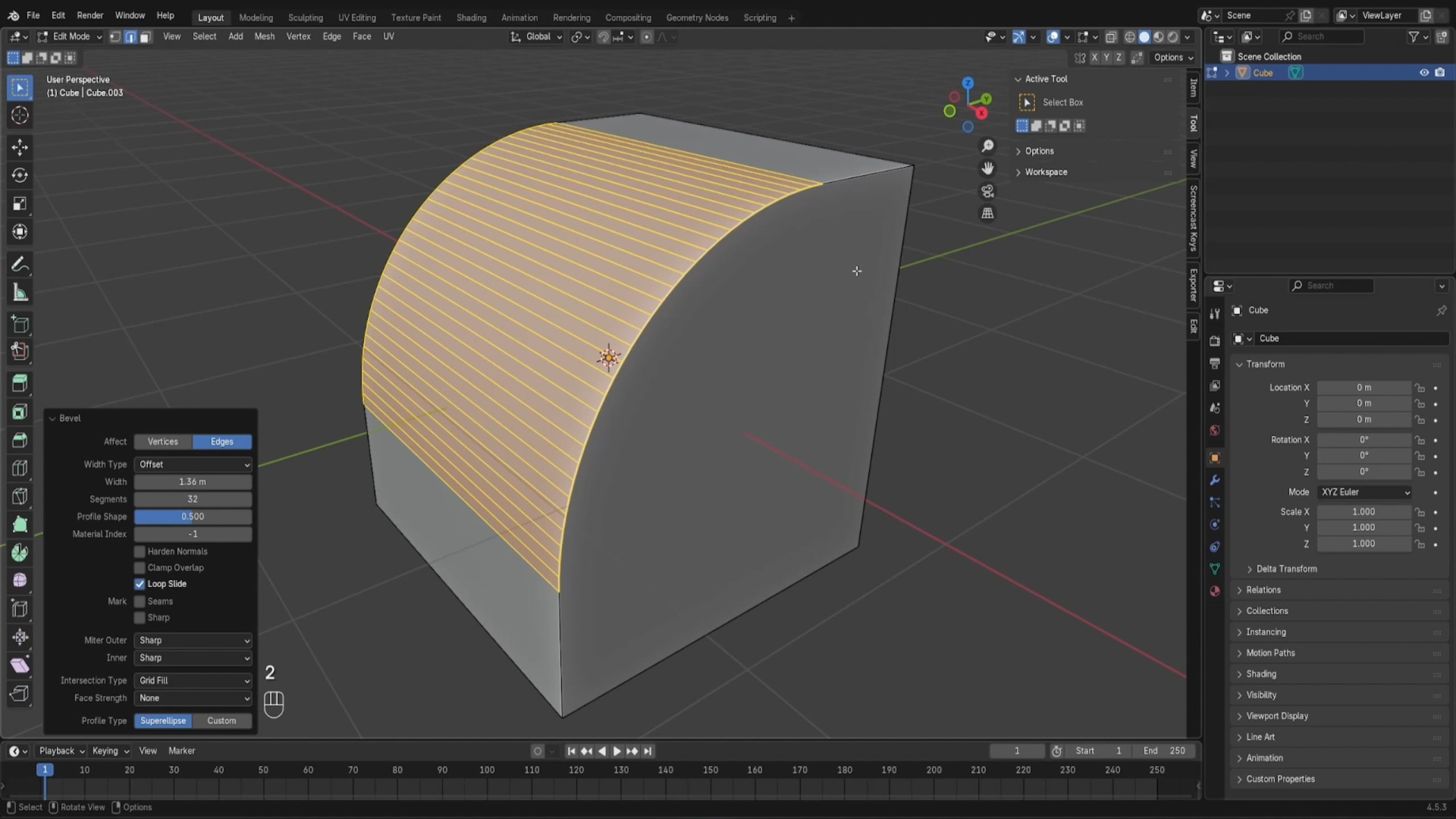
Task: Click the Profile Shape slider
Action: 193,516
